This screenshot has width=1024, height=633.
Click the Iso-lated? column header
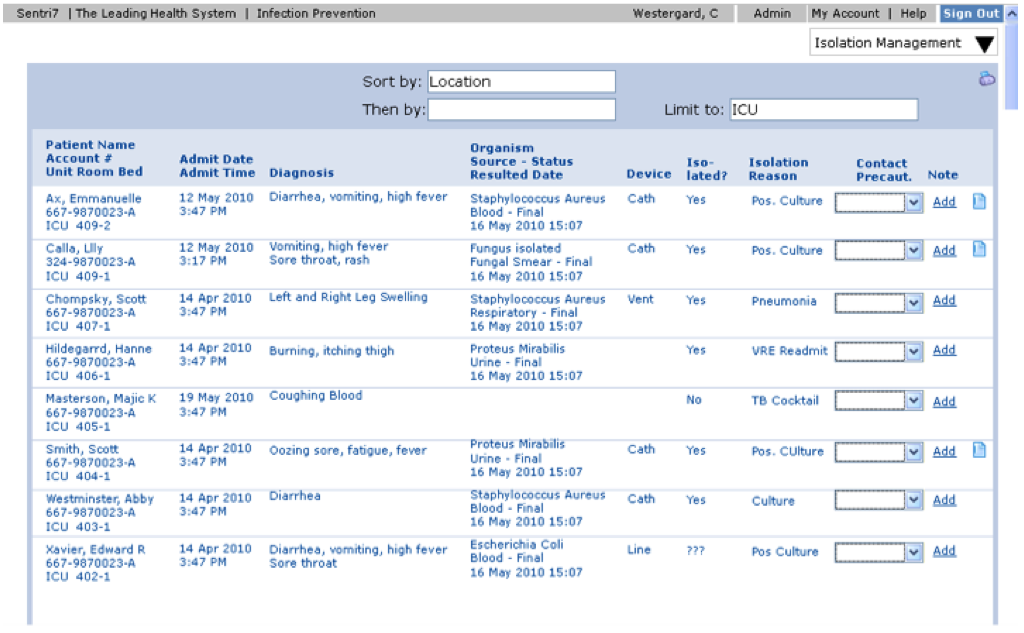click(706, 169)
